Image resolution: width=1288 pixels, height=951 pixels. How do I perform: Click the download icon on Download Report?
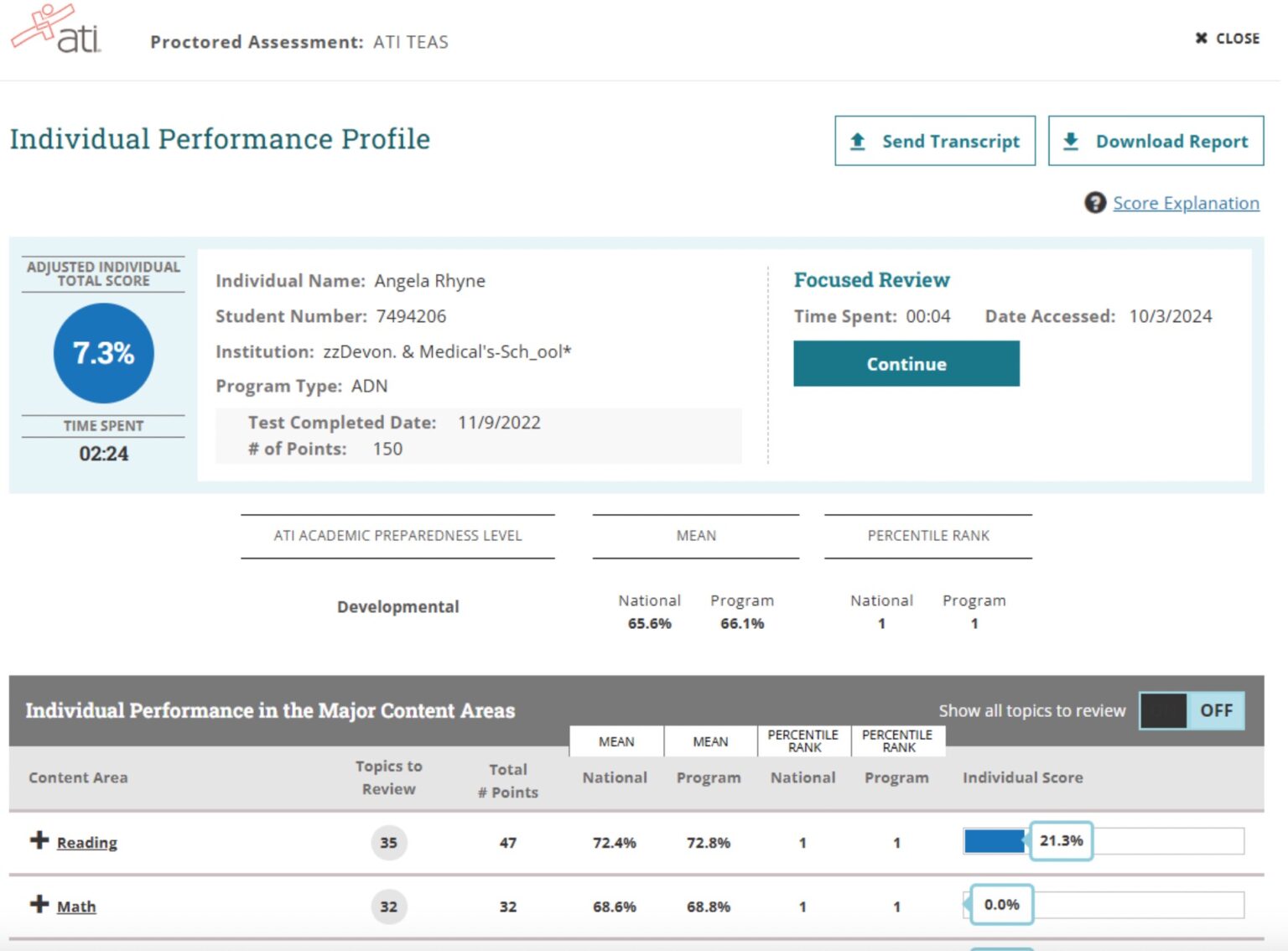[x=1070, y=141]
